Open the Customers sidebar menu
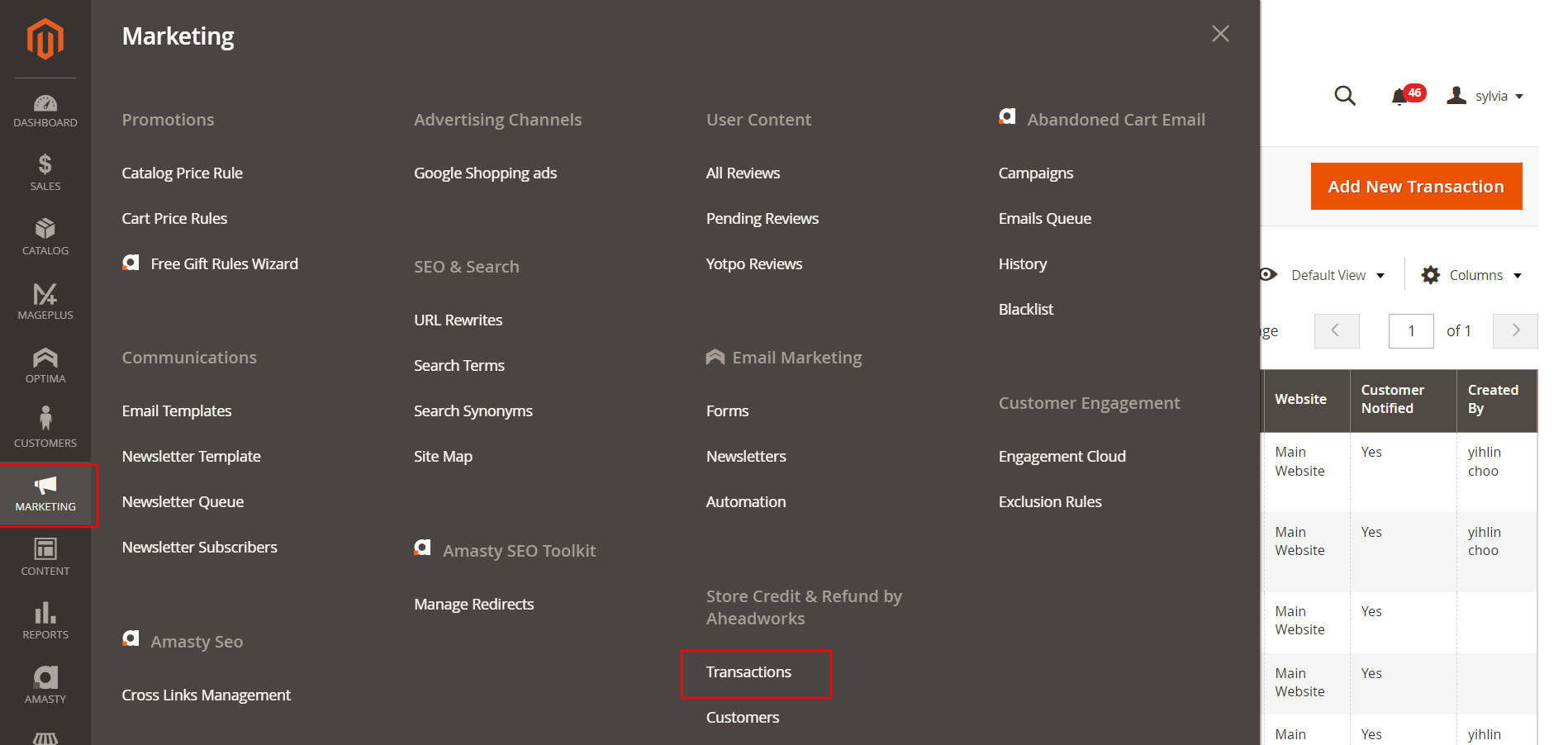The image size is (1568, 745). 45,429
